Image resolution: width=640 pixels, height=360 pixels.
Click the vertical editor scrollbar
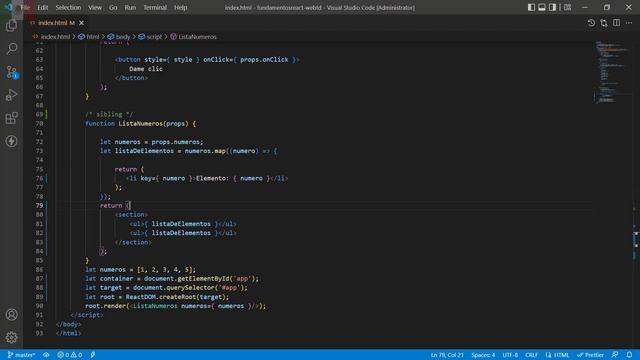pyautogui.click(x=636, y=194)
